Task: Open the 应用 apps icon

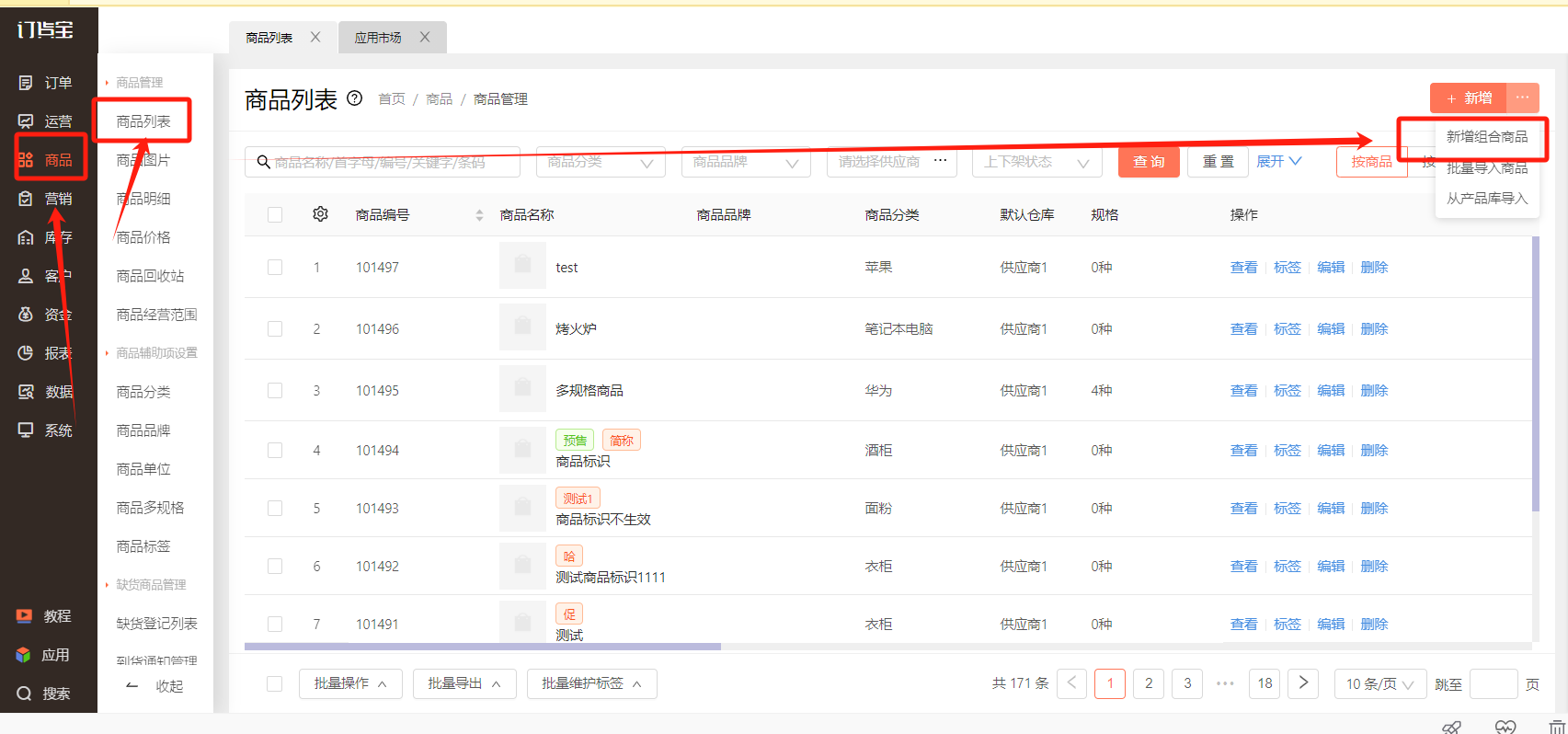Action: [x=24, y=655]
